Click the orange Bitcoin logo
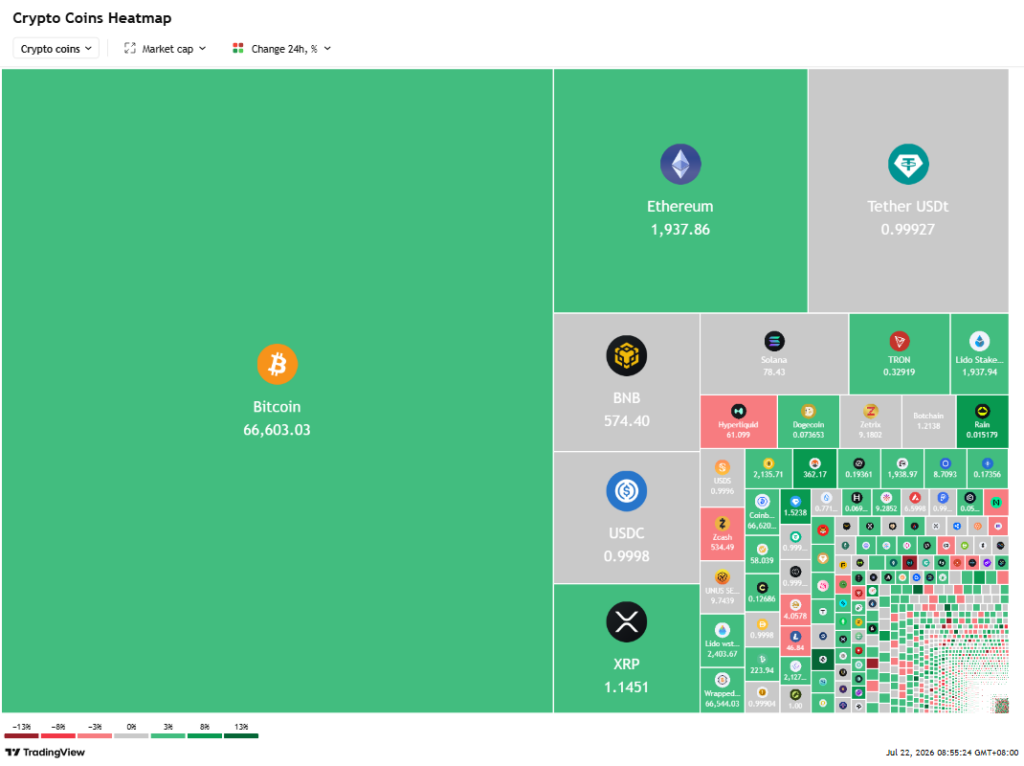 (x=277, y=364)
